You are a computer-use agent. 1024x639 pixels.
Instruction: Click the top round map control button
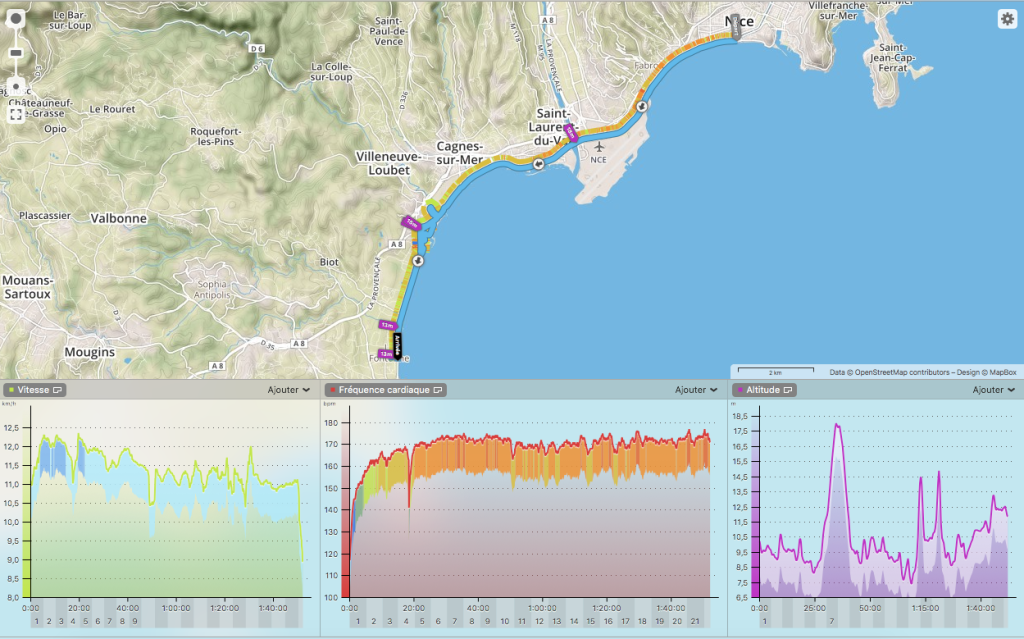(x=16, y=19)
